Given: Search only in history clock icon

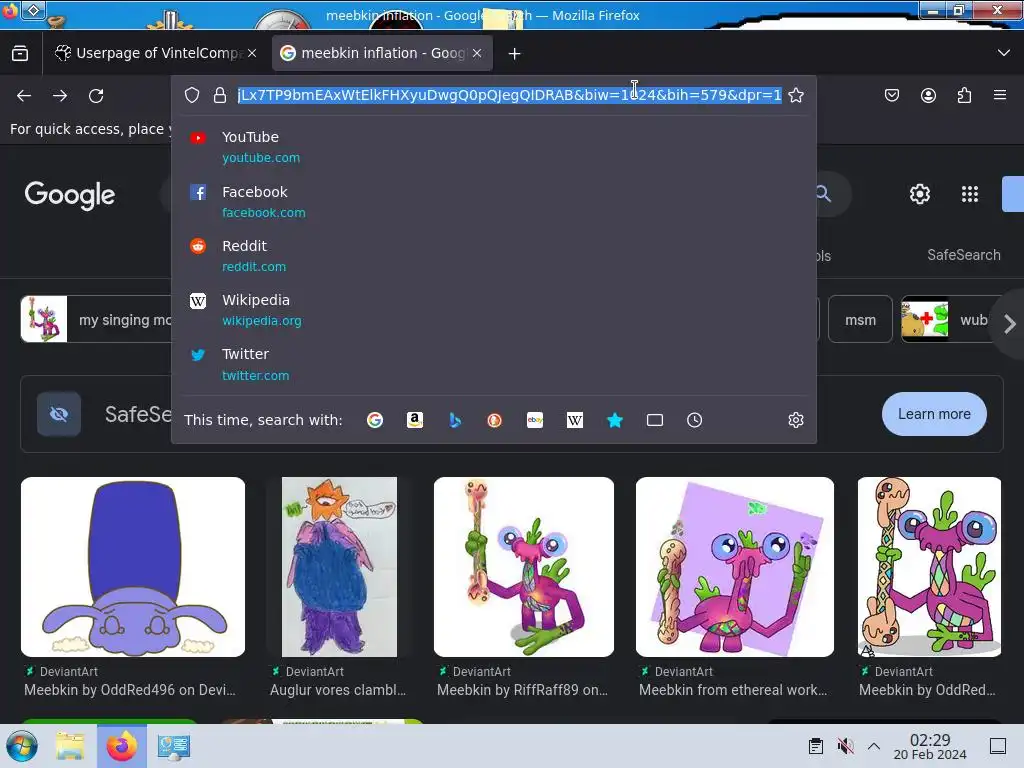Looking at the screenshot, I should 694,420.
